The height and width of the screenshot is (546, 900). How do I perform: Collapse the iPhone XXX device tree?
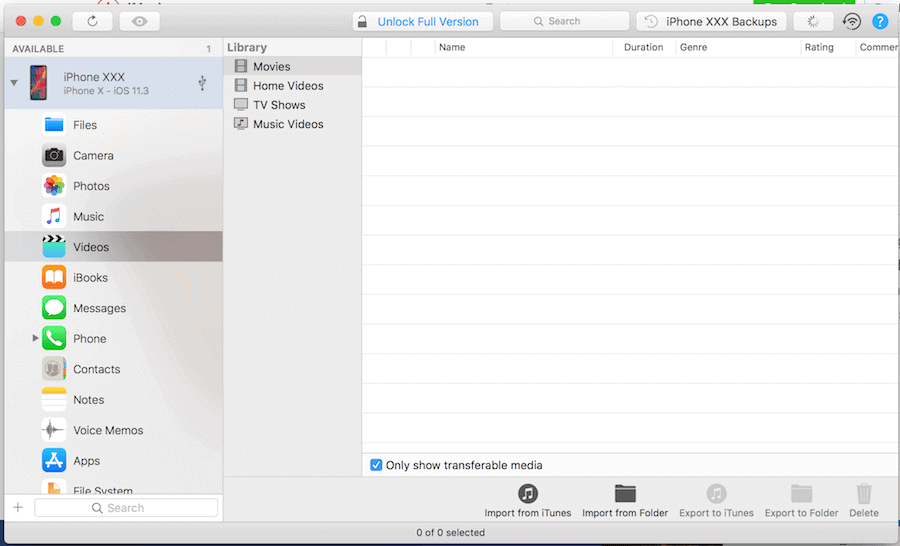[14, 83]
